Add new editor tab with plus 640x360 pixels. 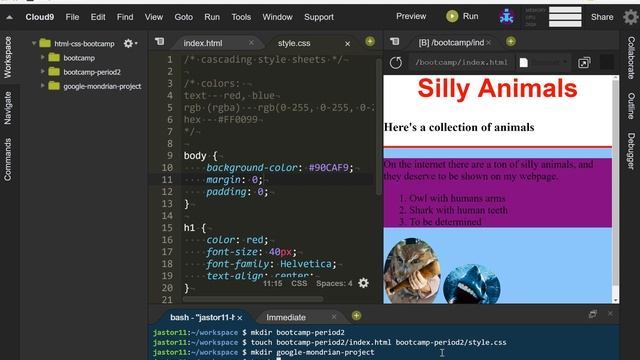click(x=370, y=41)
